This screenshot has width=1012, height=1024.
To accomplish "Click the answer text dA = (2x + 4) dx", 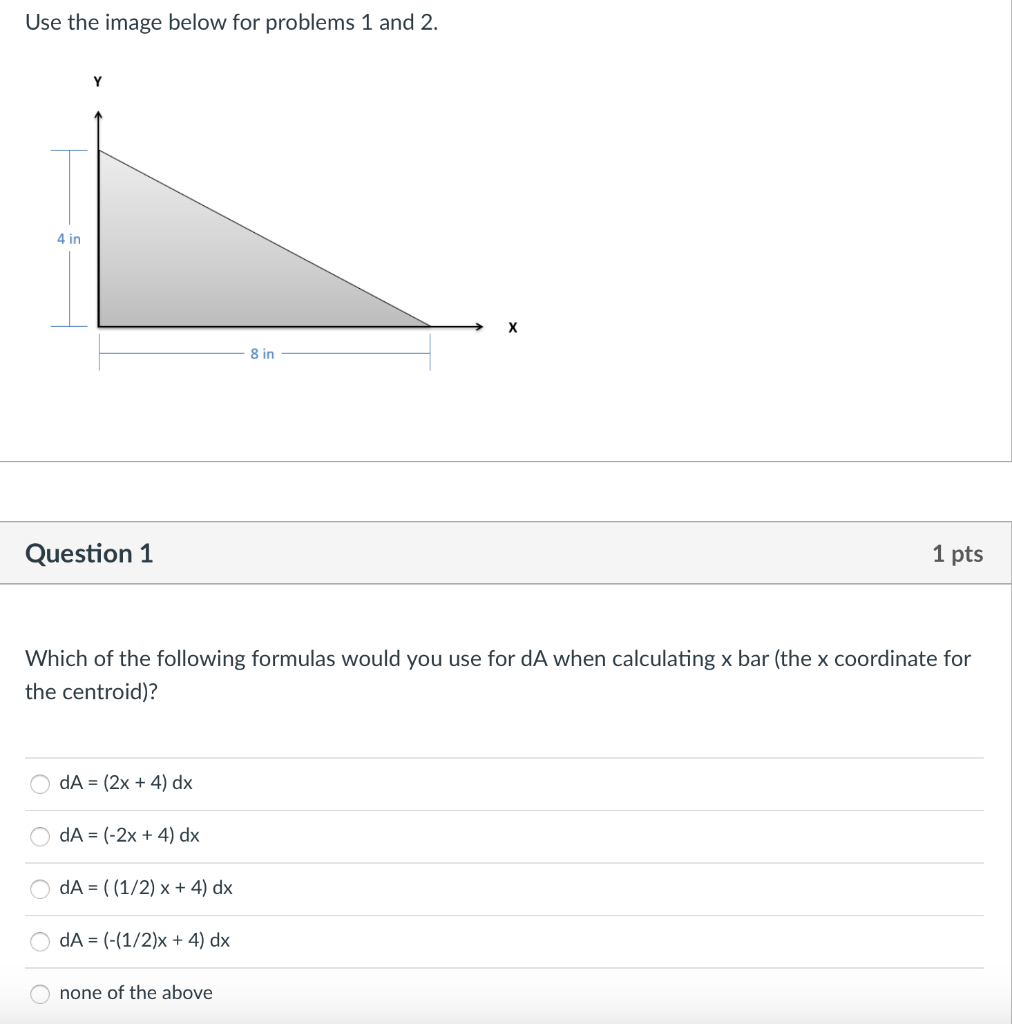I will tap(125, 783).
